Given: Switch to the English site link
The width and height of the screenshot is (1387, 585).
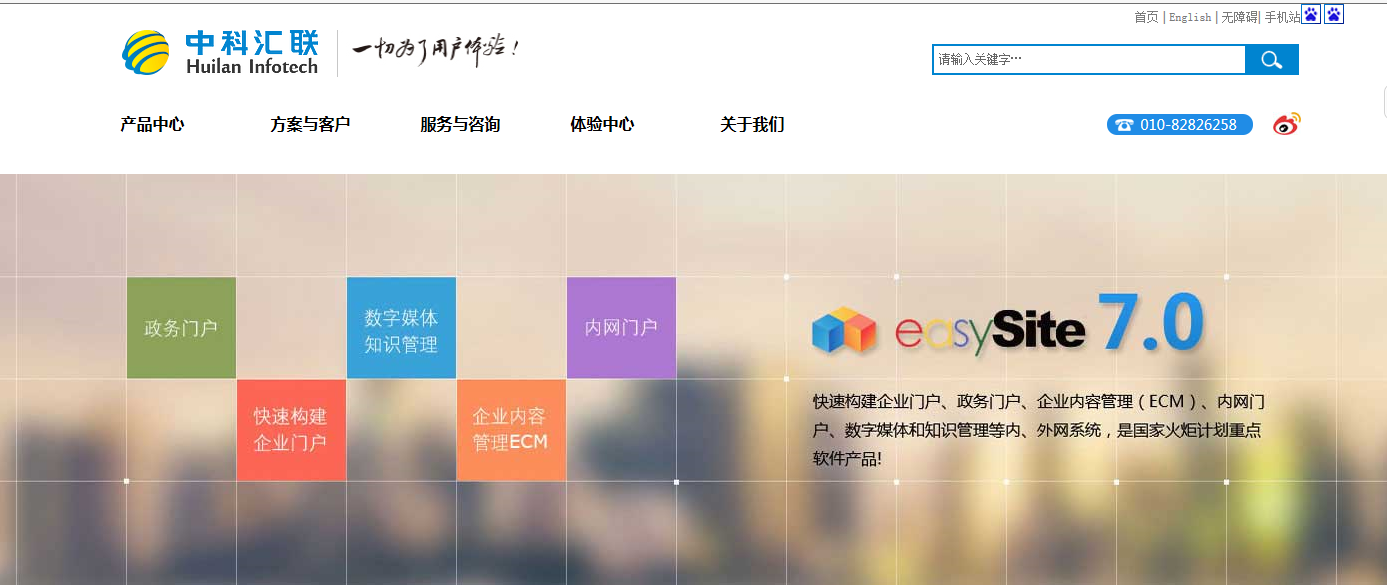Looking at the screenshot, I should coord(1190,17).
